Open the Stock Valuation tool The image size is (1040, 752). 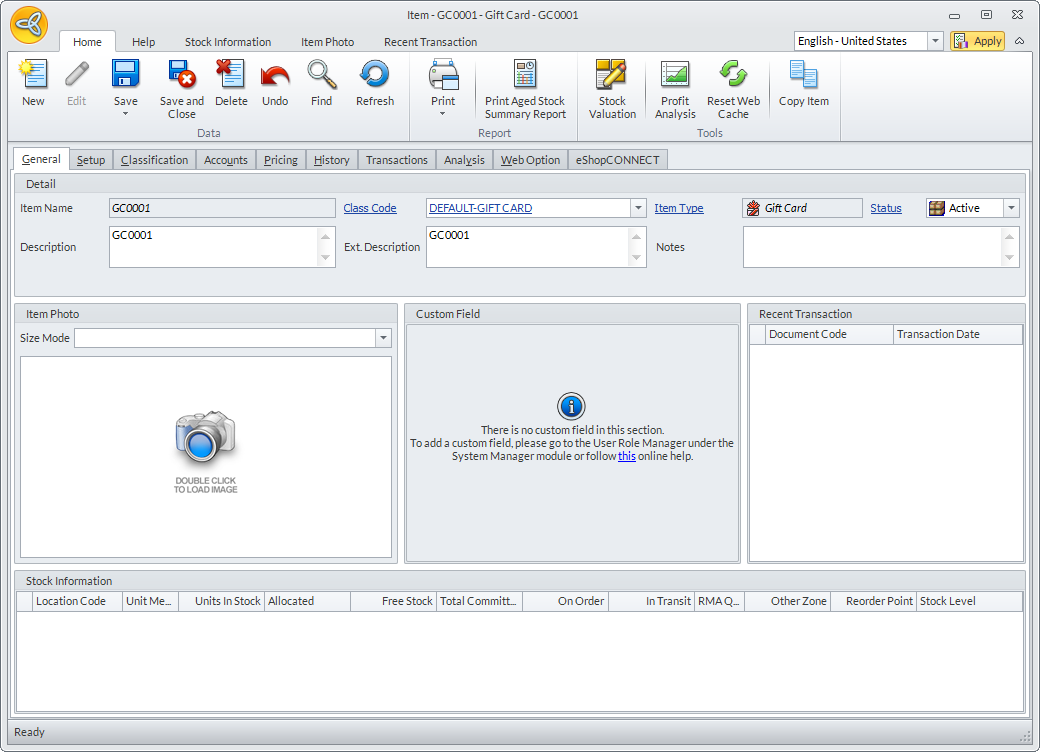pyautogui.click(x=612, y=76)
